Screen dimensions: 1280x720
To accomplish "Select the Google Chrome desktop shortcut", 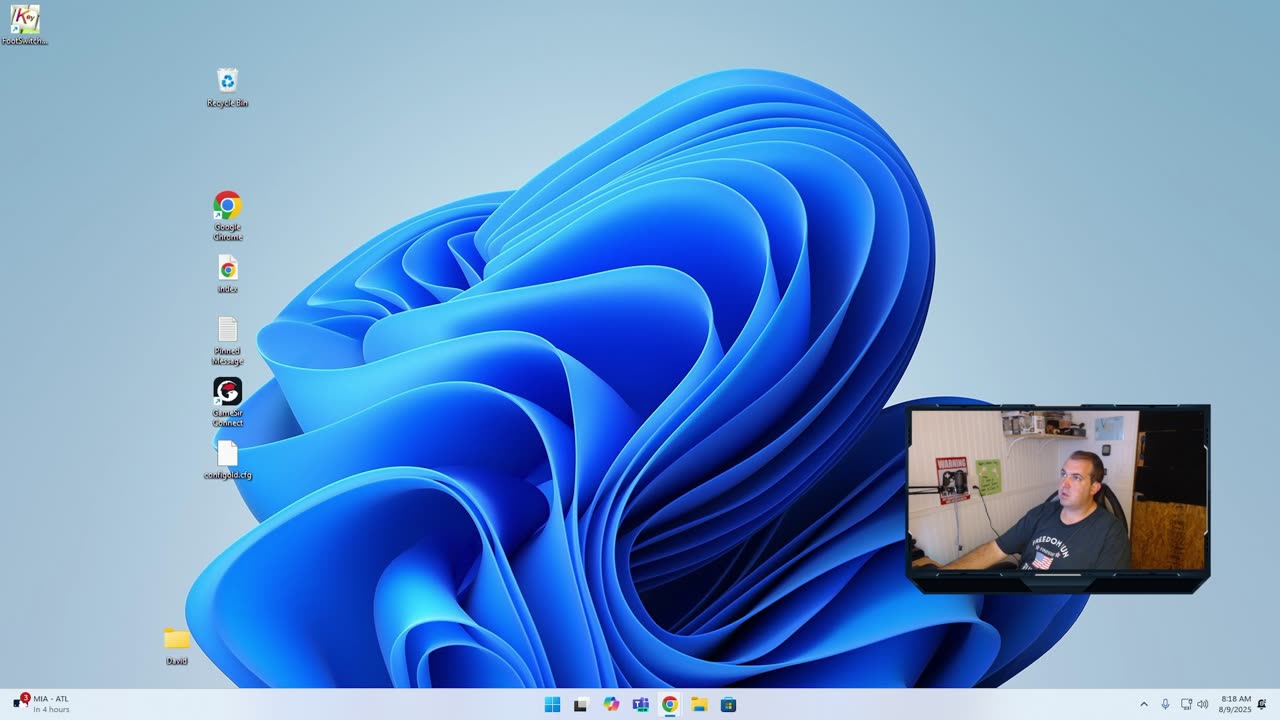I will point(227,207).
